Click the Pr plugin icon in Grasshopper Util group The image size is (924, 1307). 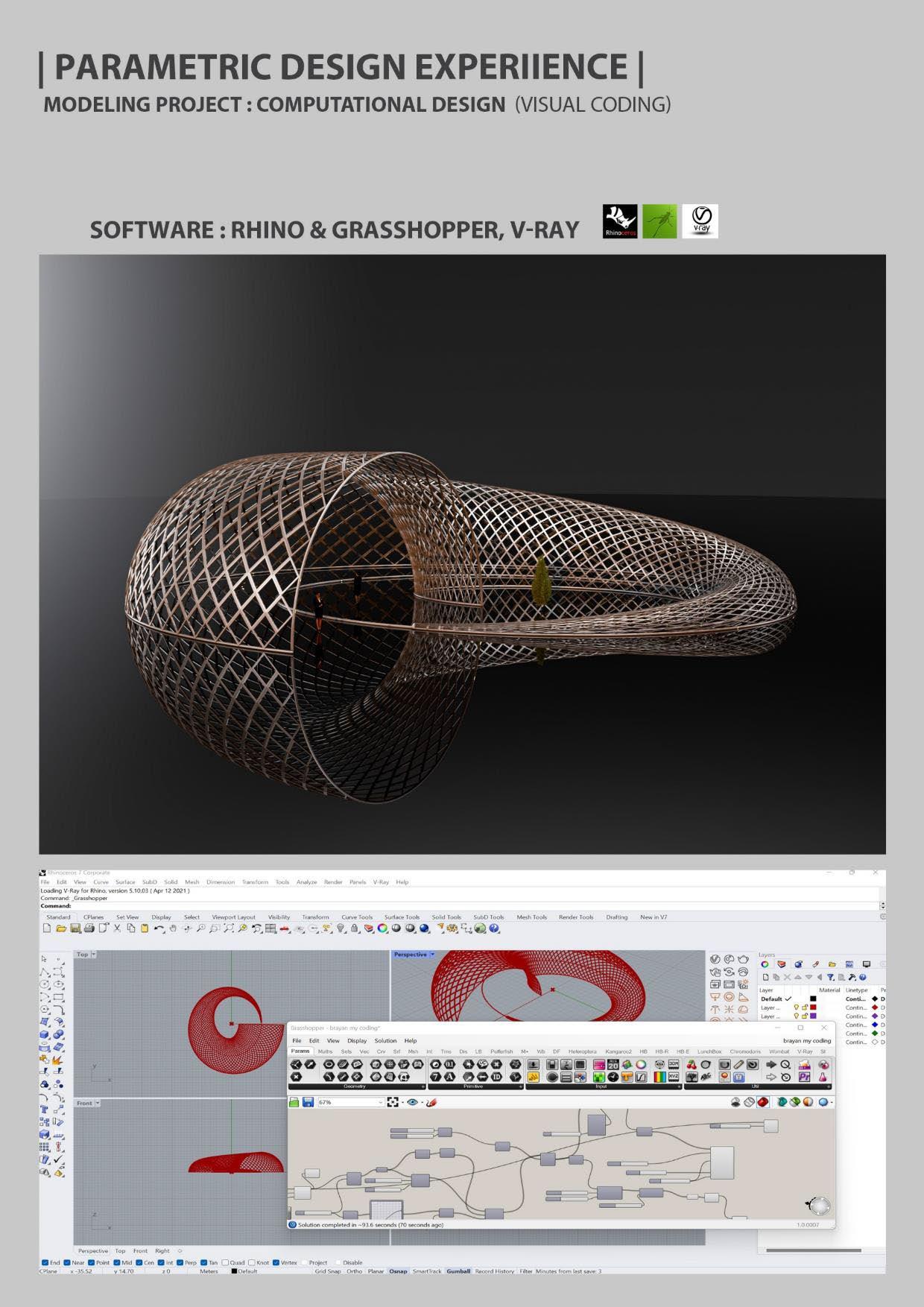coord(804,1077)
